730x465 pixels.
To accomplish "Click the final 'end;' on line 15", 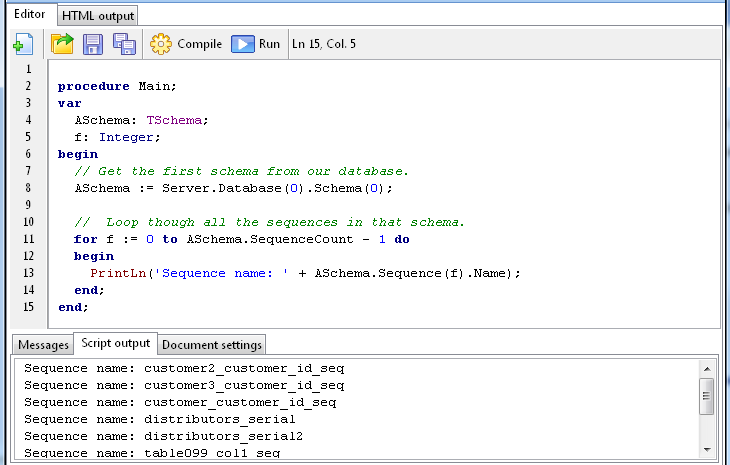I will 73,307.
